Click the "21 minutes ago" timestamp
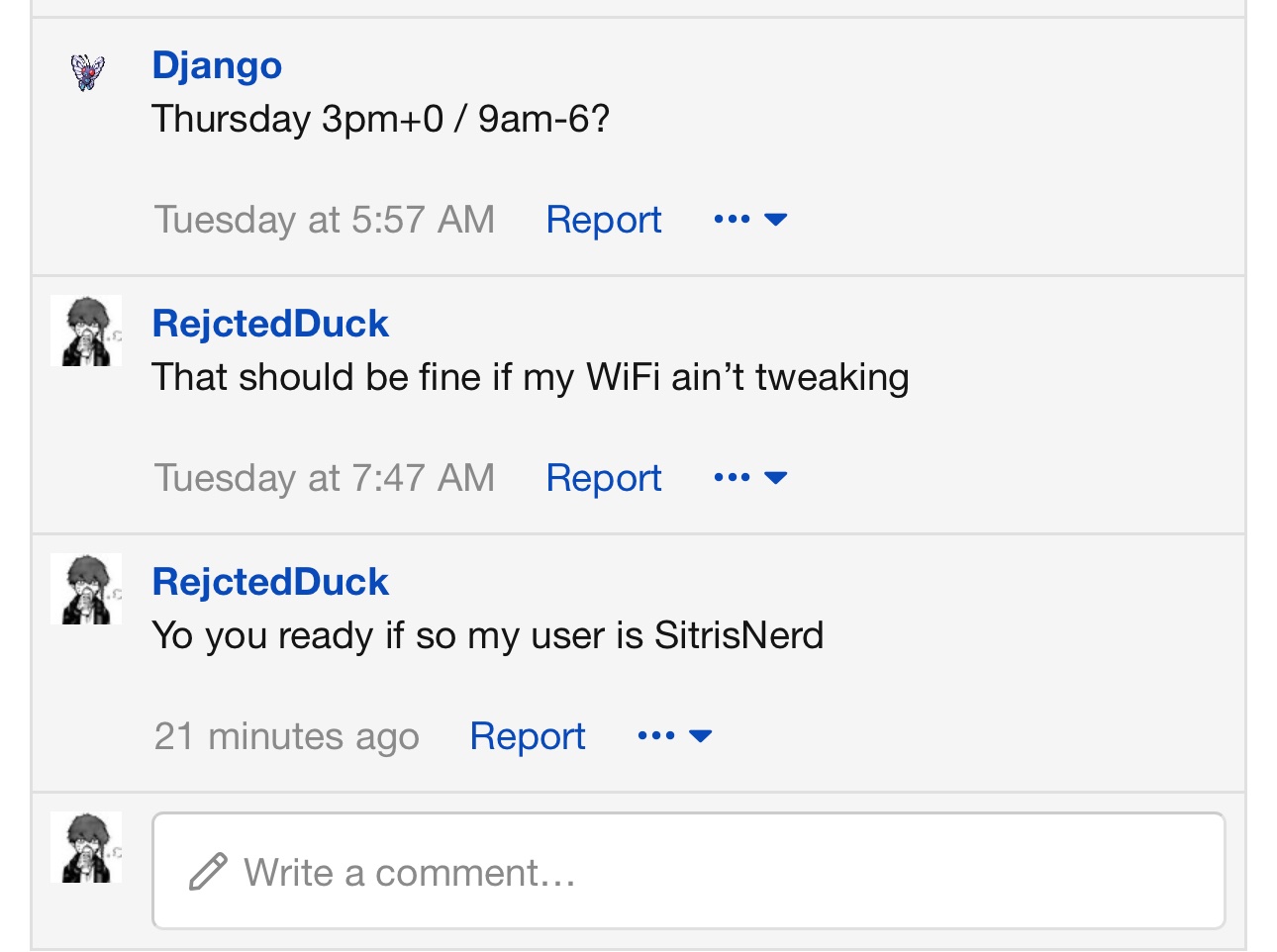 (286, 736)
